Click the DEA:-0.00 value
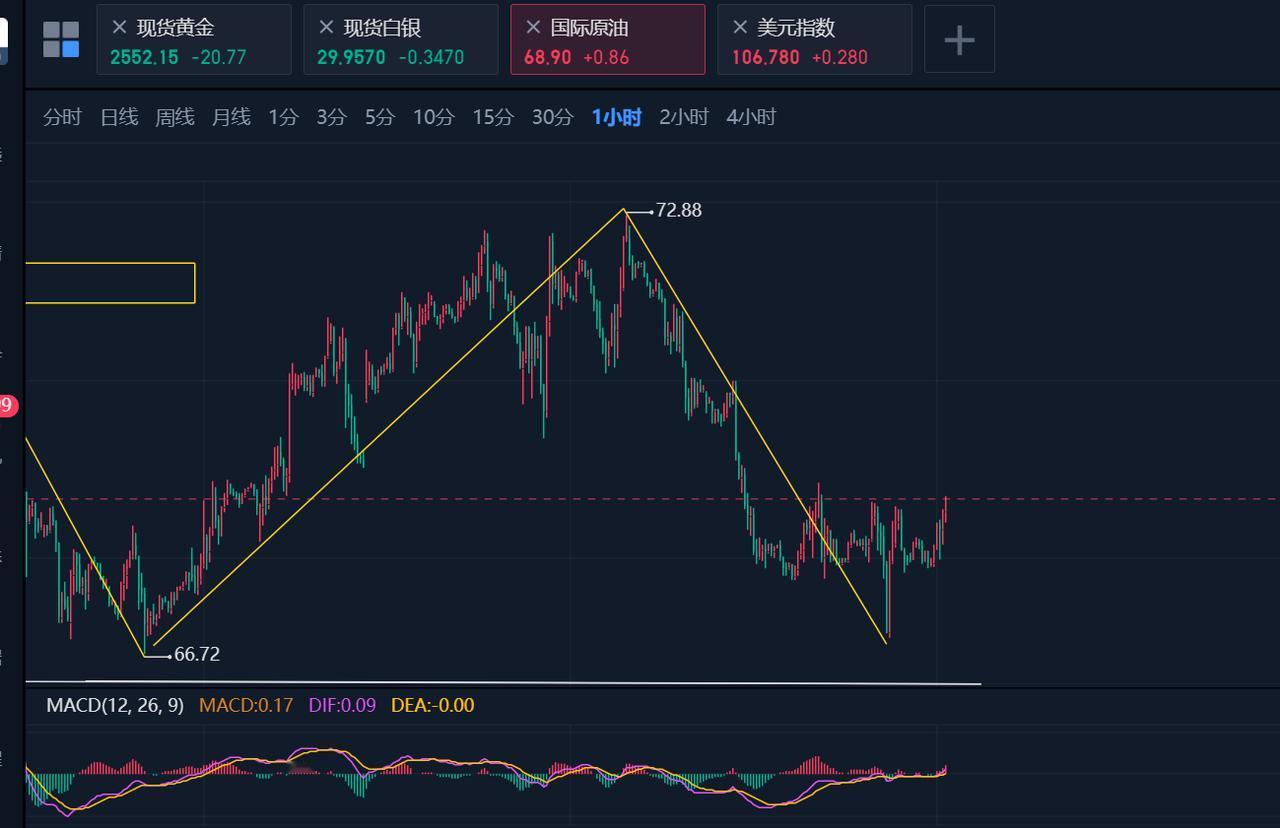 coord(432,705)
